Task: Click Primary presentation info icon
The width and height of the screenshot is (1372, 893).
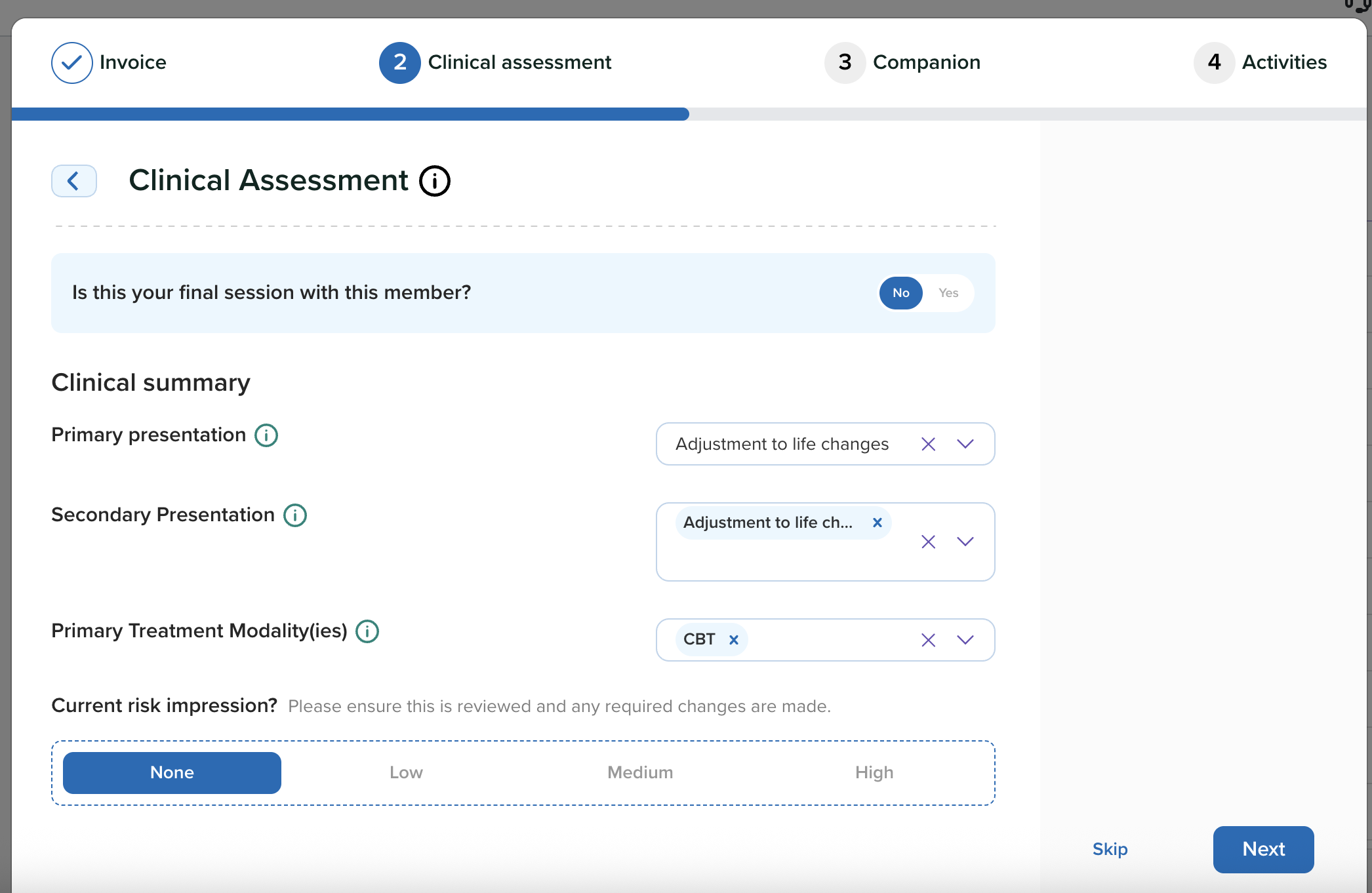Action: click(x=266, y=435)
